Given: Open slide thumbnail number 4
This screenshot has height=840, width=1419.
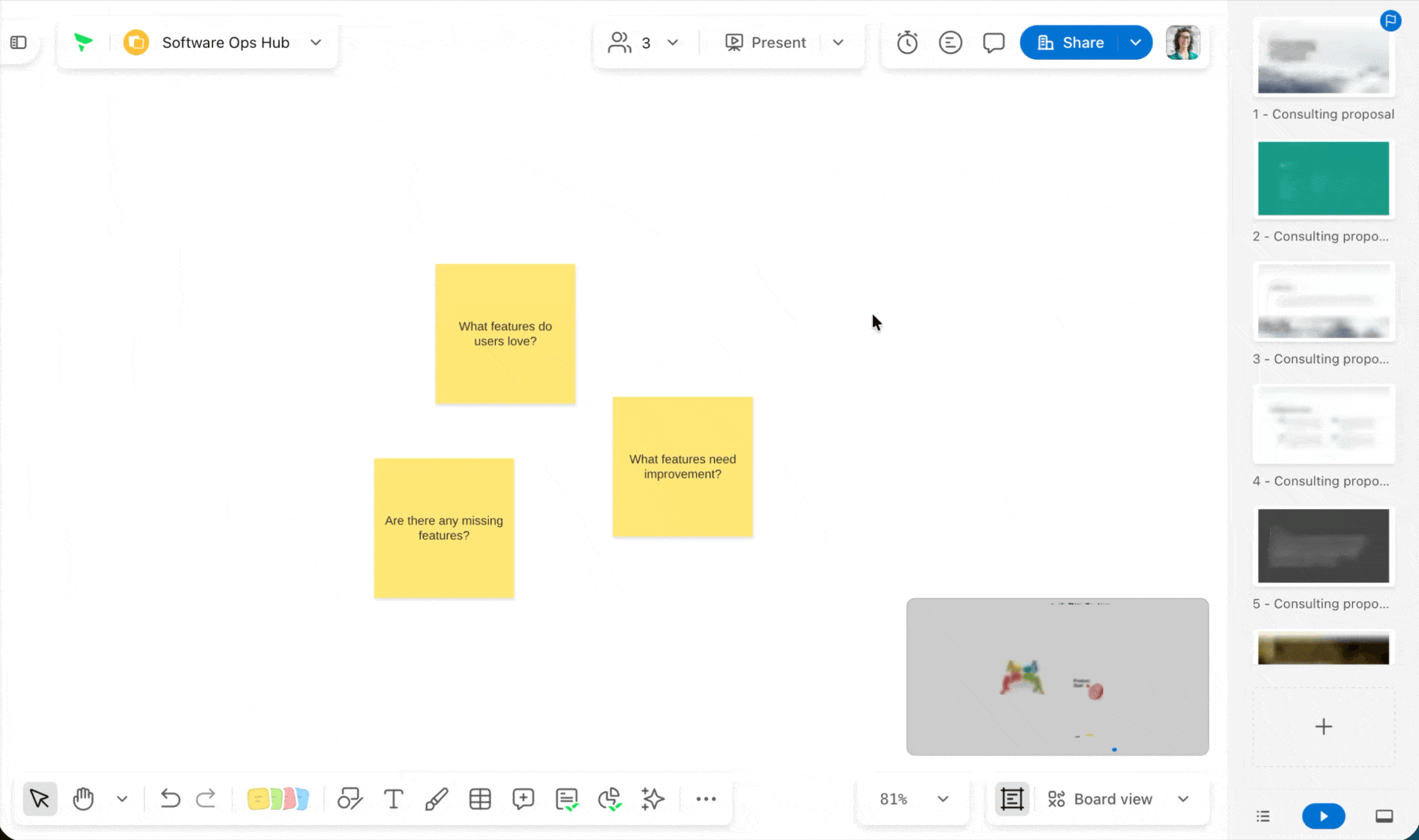Looking at the screenshot, I should click(1324, 424).
